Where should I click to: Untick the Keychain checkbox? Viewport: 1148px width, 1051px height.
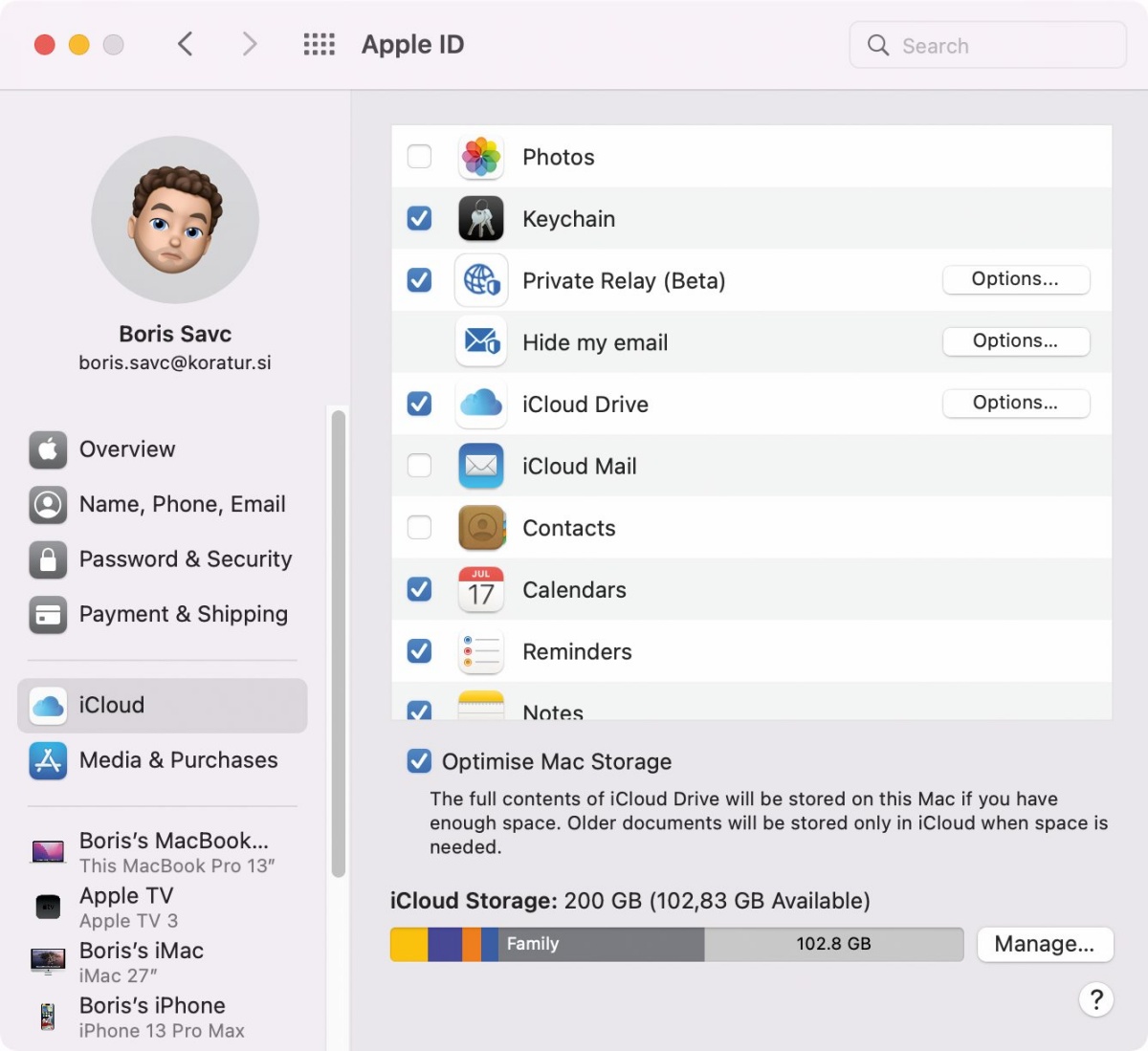tap(419, 218)
